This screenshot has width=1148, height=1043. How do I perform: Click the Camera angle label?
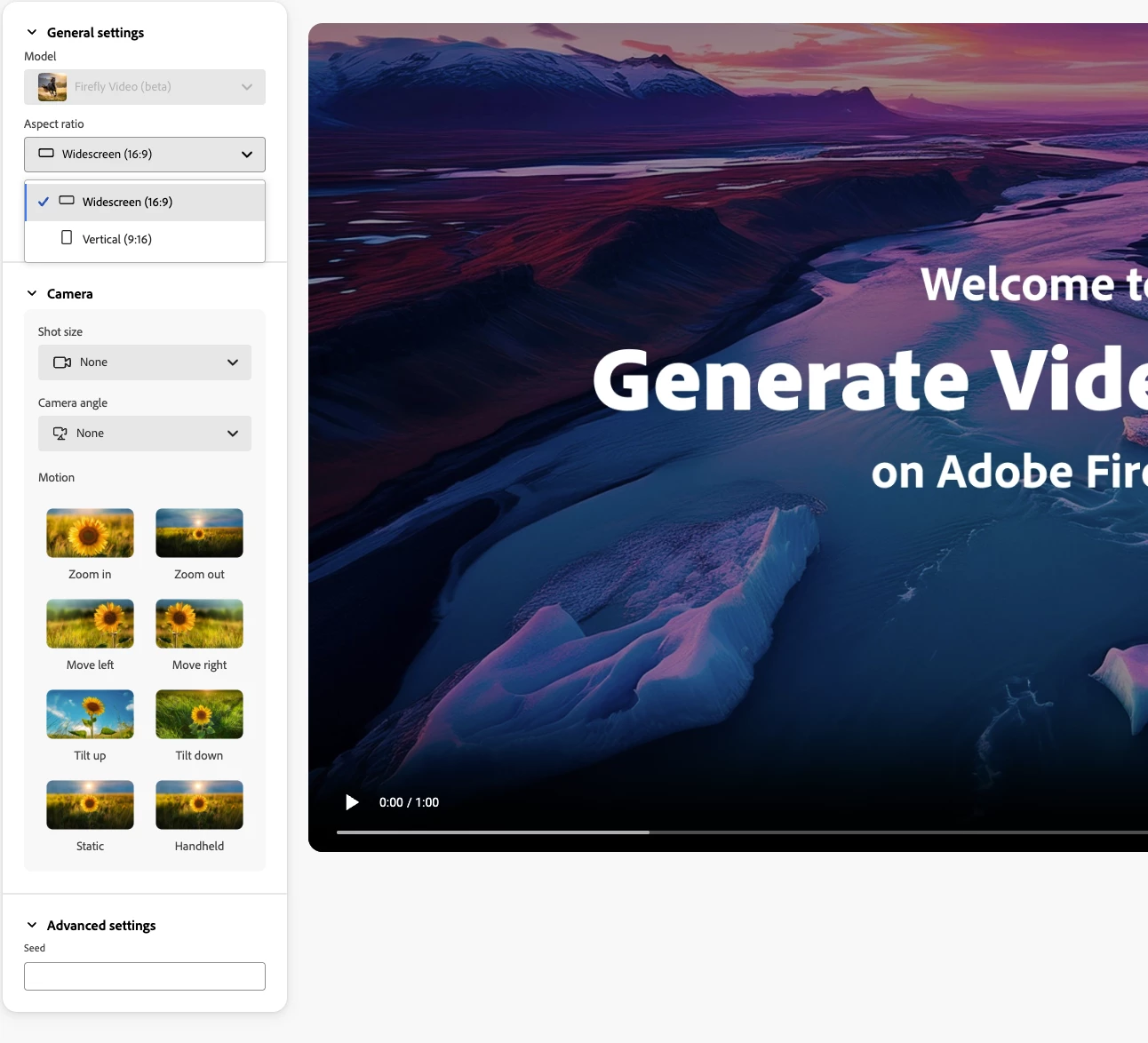73,403
